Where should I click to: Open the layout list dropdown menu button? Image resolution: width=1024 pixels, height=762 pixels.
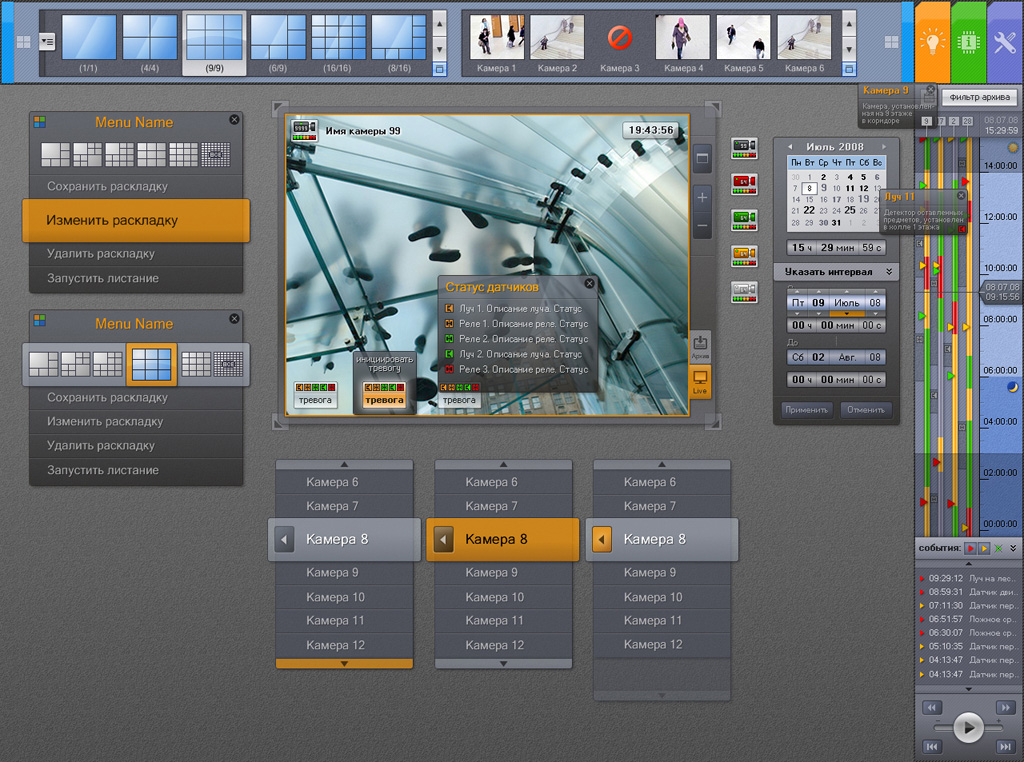coord(47,42)
